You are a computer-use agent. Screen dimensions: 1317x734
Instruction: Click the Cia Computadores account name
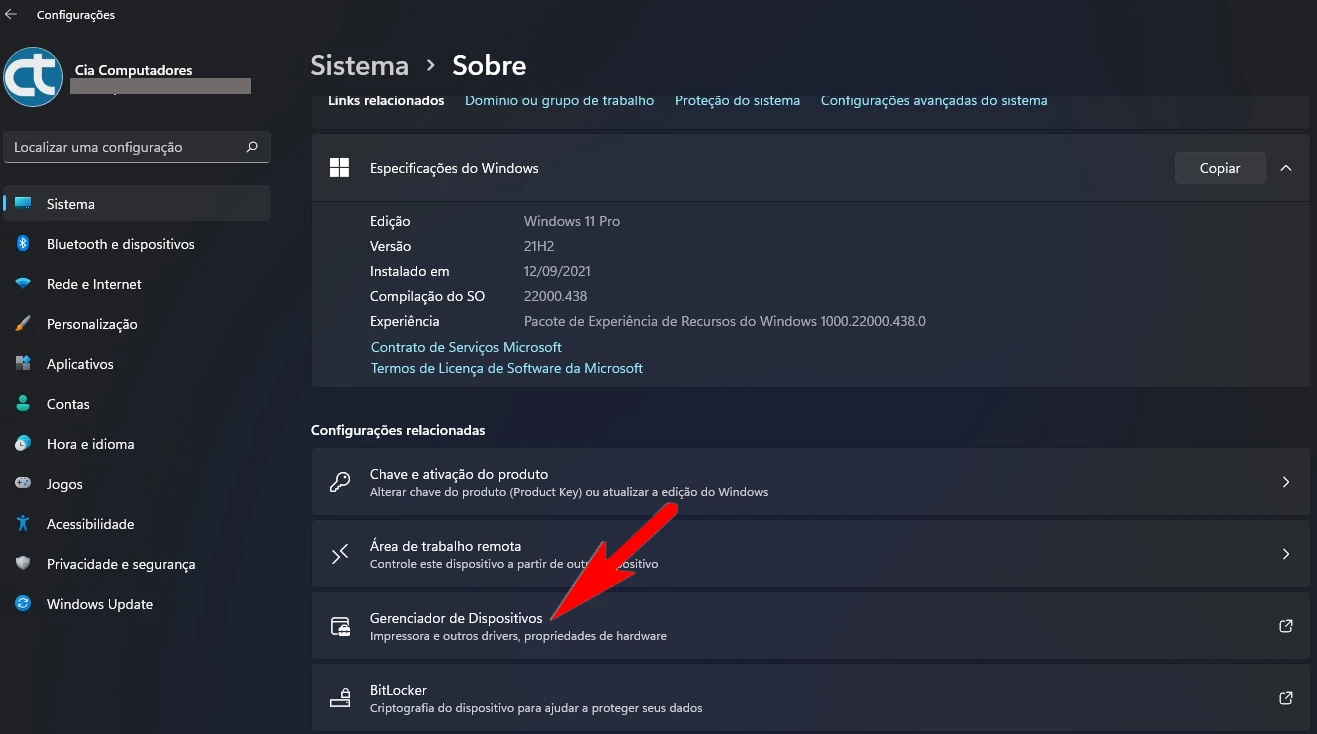(x=134, y=70)
